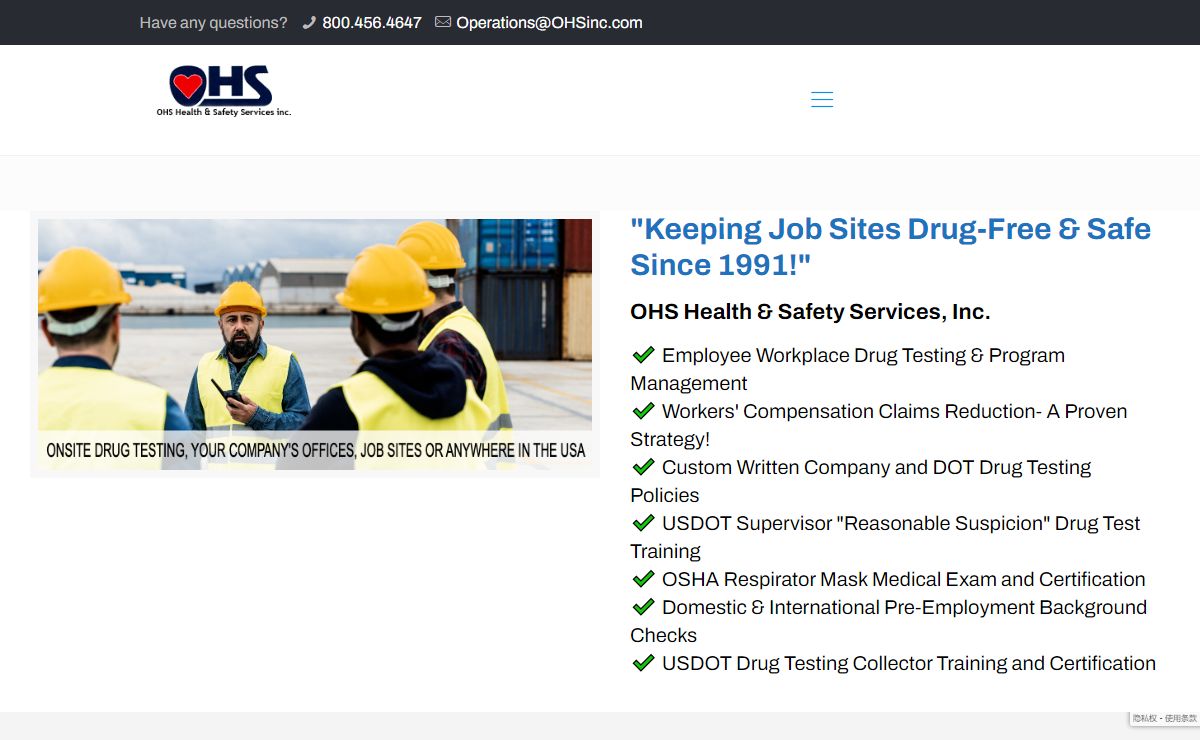1200x740 pixels.
Task: Select "USDOT Drug Testing Collector Training" text
Action: [834, 663]
